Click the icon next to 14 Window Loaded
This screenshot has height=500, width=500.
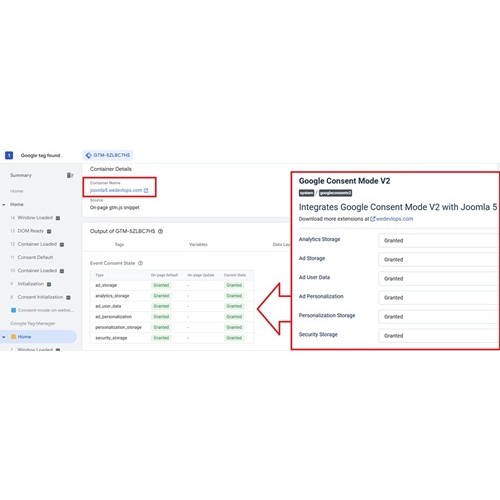pyautogui.click(x=58, y=218)
